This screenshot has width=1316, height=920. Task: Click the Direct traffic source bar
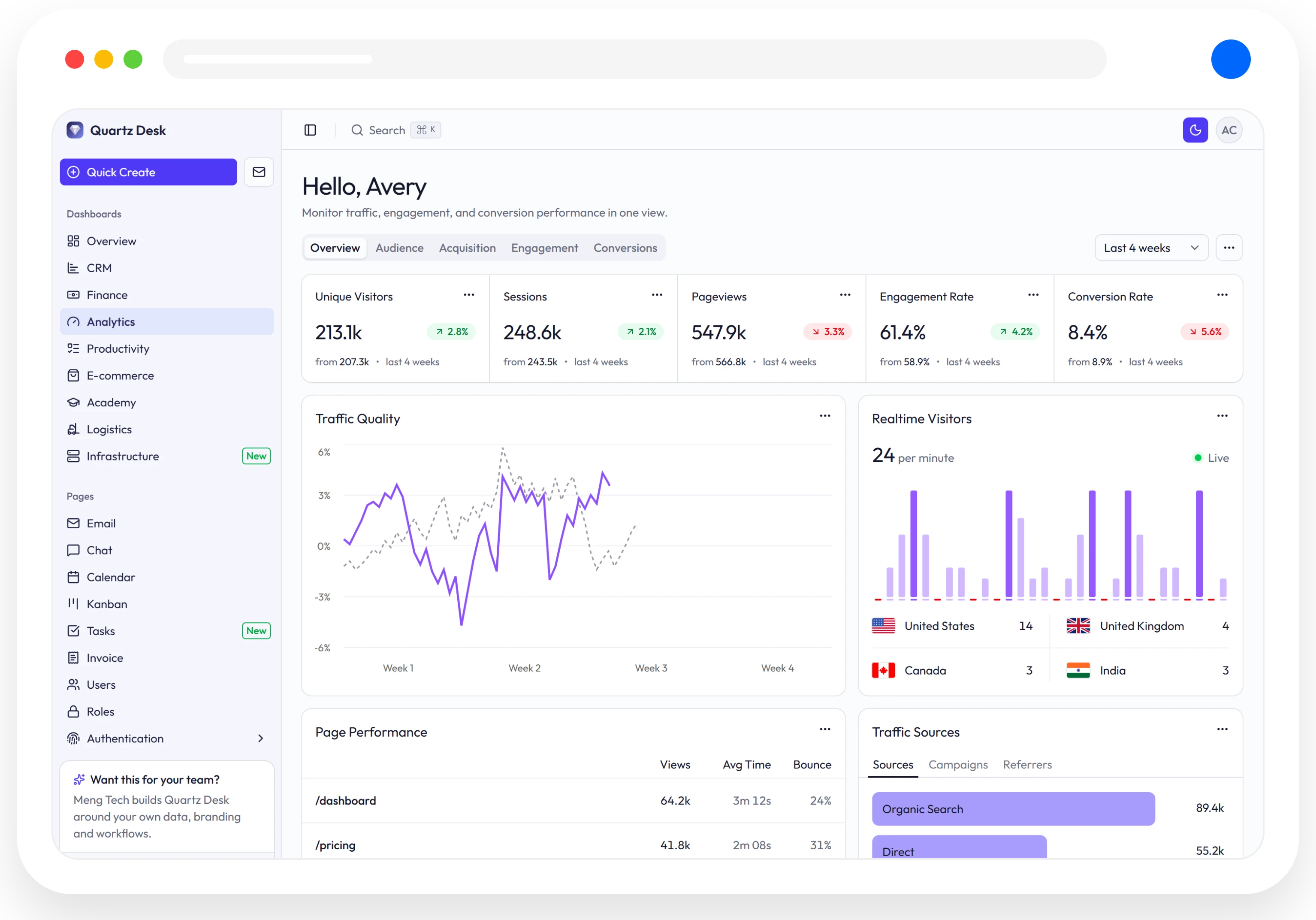coord(959,847)
